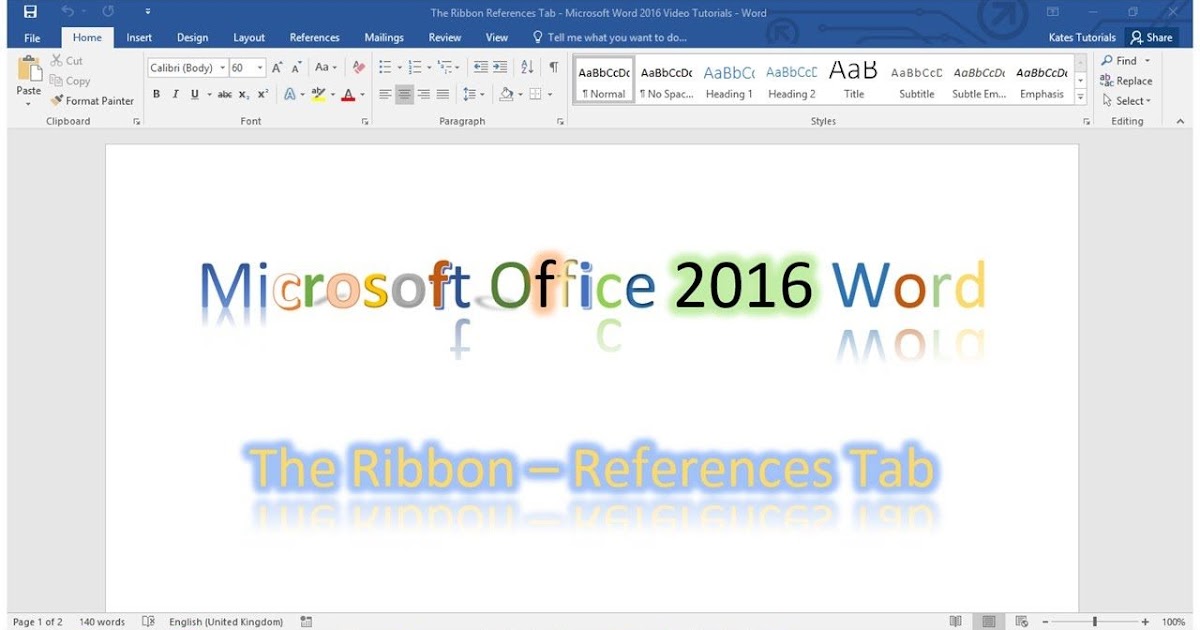Increase paragraph indent
Viewport: 1200px width, 630px height.
[499, 68]
